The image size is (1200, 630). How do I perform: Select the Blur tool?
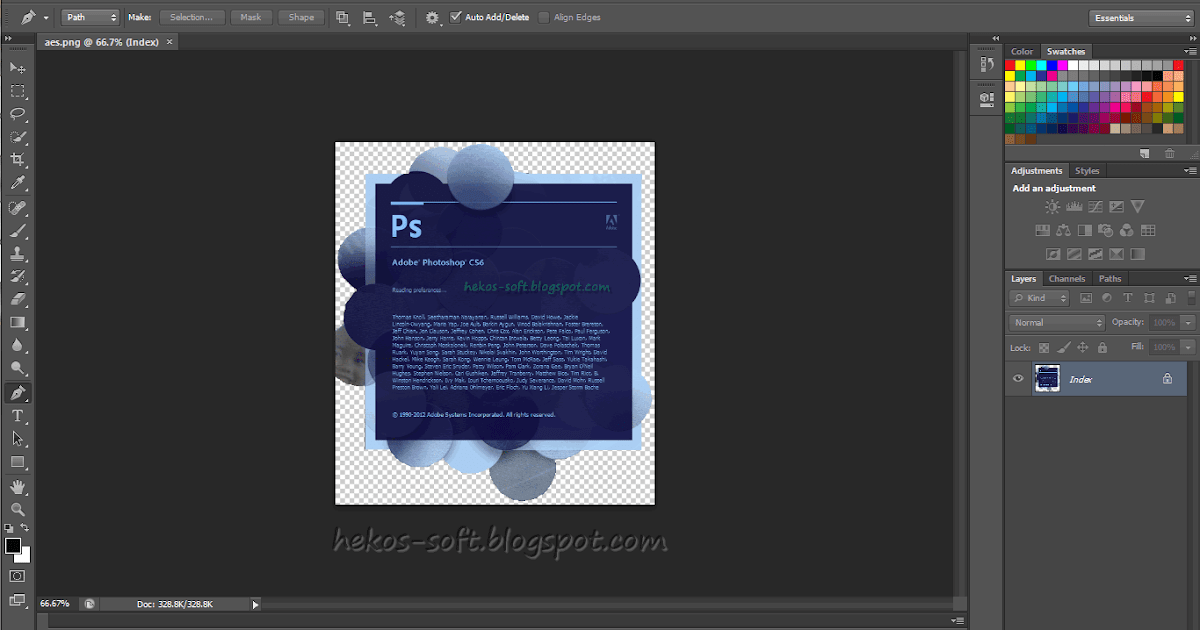click(18, 345)
